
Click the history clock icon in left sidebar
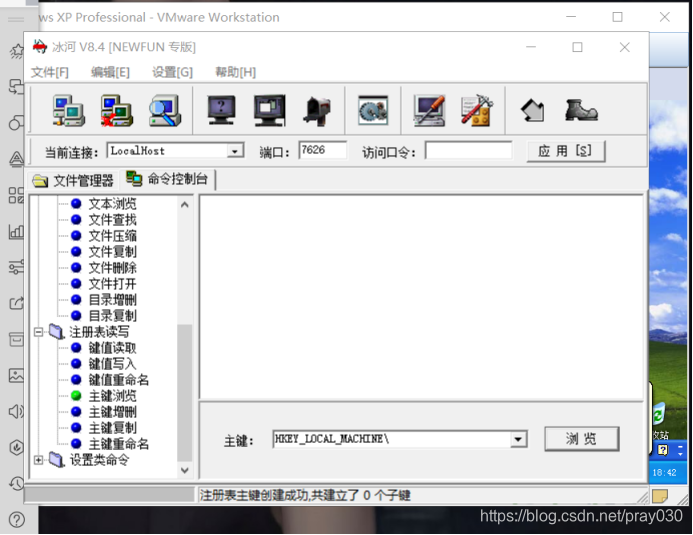(16, 483)
